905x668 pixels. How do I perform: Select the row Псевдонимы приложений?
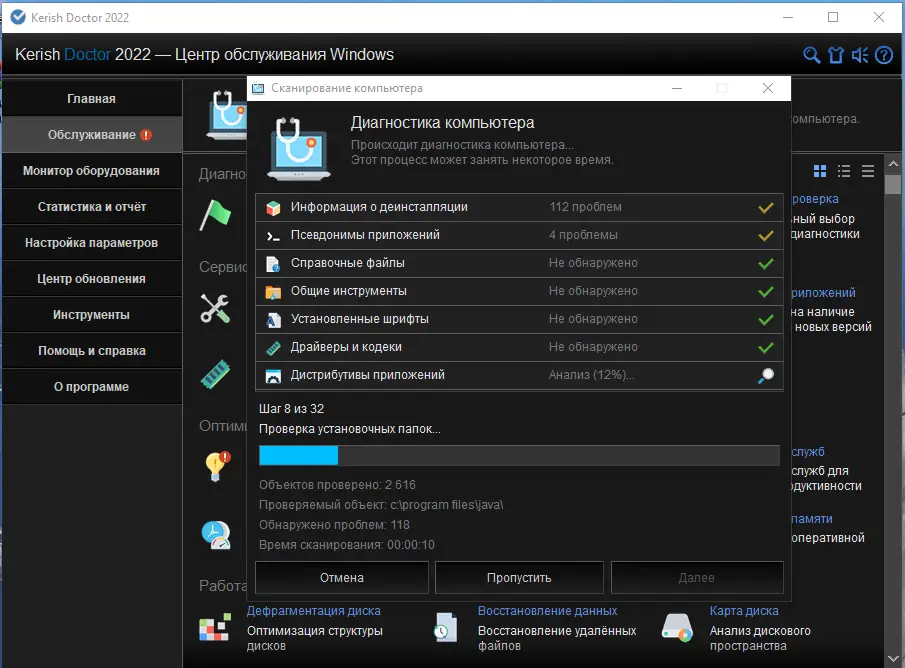point(519,236)
